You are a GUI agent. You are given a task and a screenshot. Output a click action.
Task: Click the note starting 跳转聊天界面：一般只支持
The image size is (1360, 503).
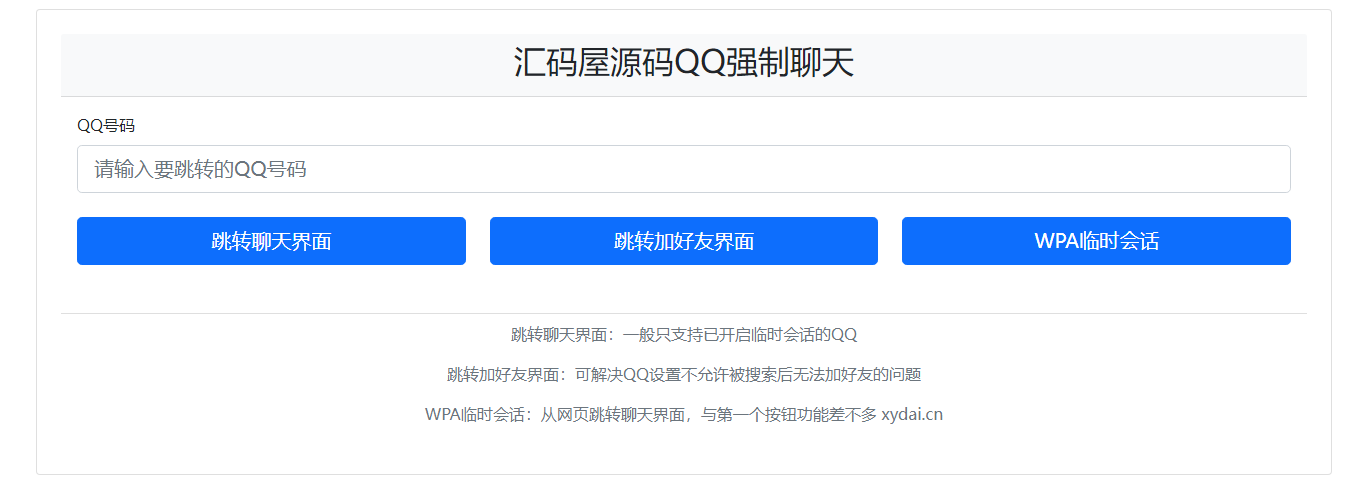(684, 335)
